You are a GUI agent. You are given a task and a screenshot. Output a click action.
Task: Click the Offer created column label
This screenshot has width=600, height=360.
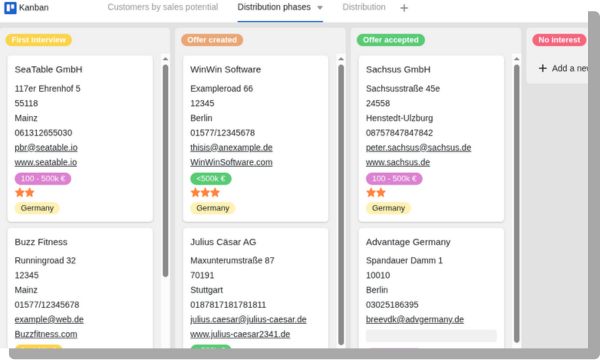pyautogui.click(x=212, y=40)
